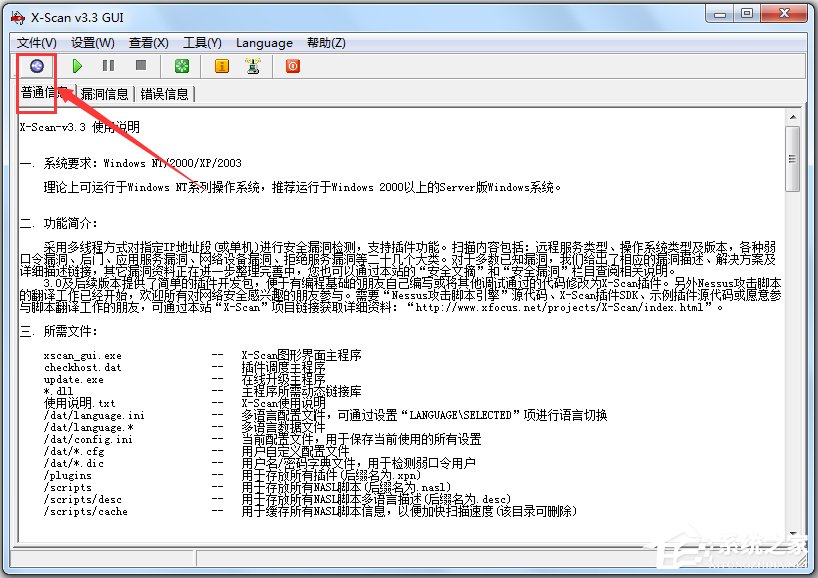Click the green report icon in the toolbar

pos(182,66)
